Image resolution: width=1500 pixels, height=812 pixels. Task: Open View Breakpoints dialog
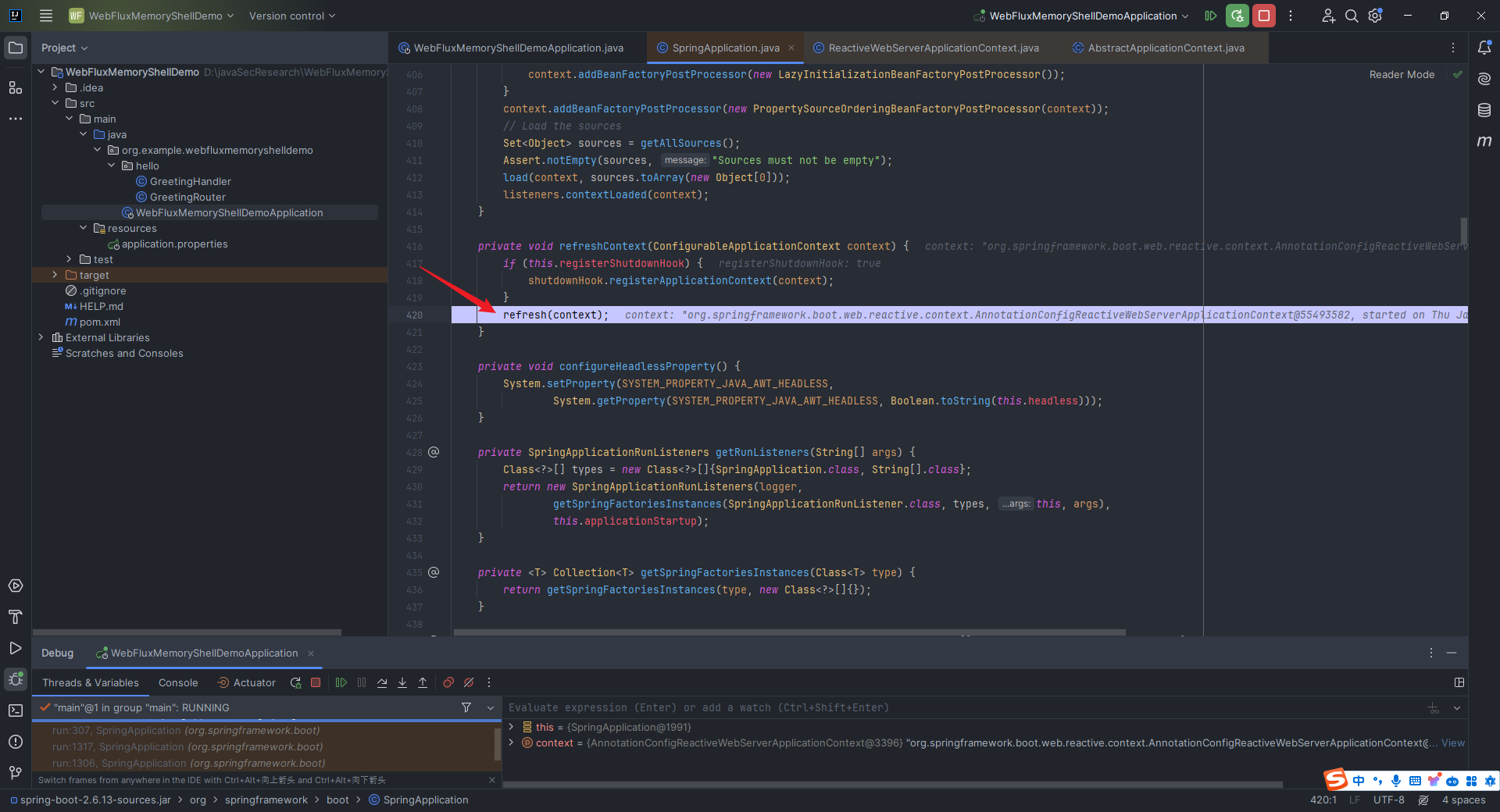point(448,682)
